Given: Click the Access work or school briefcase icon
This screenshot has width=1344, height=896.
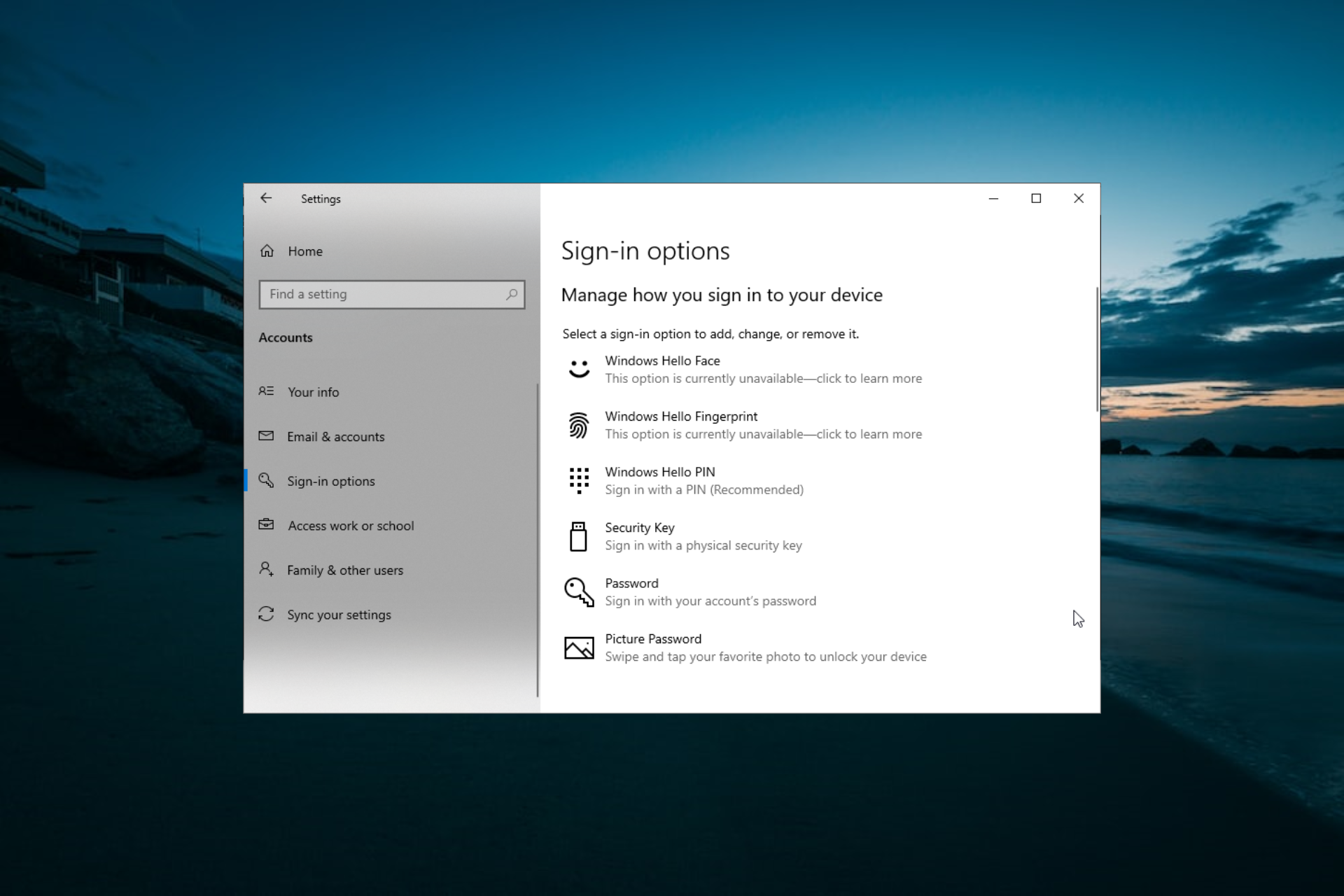Looking at the screenshot, I should coord(266,524).
